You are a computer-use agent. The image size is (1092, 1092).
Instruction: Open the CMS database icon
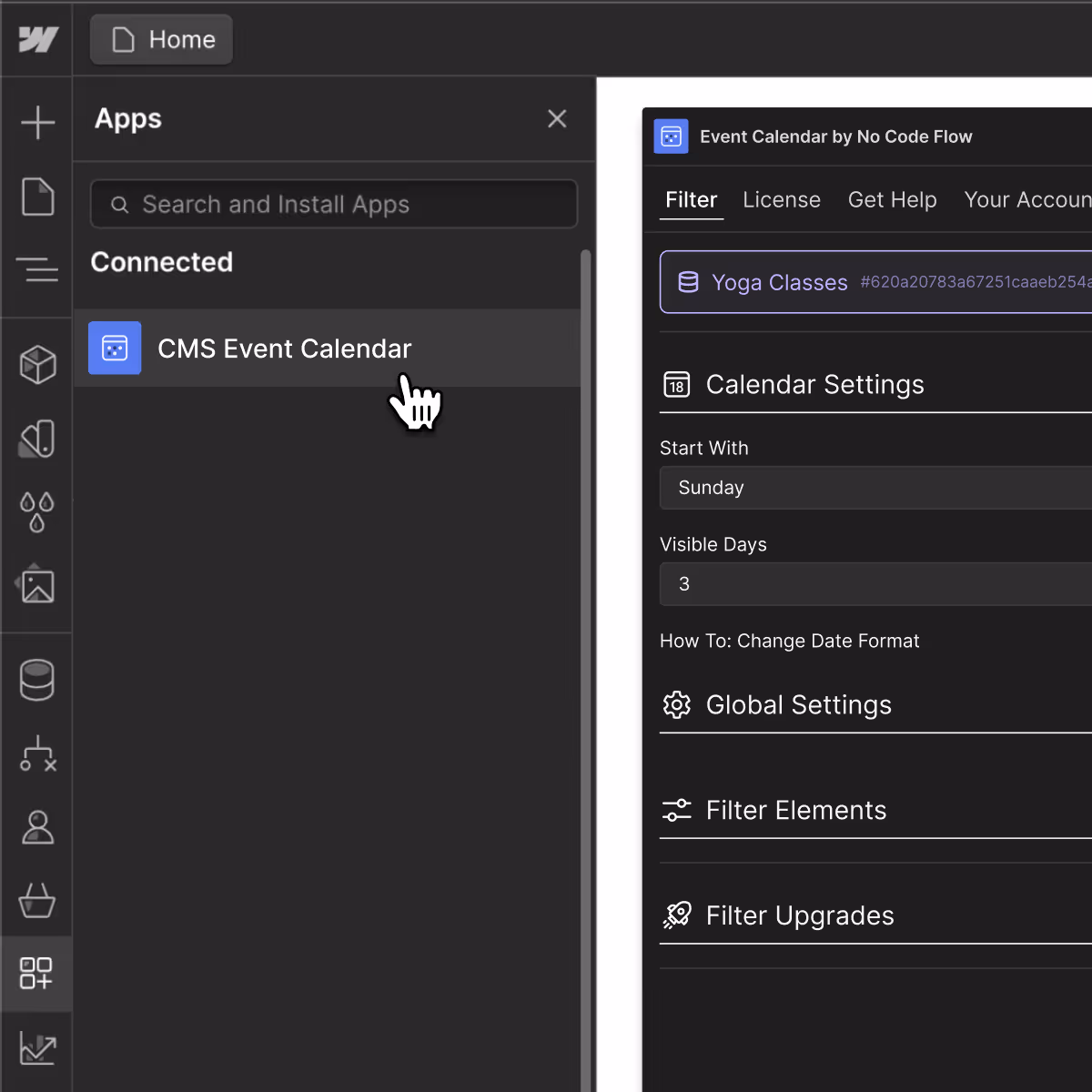point(37,680)
